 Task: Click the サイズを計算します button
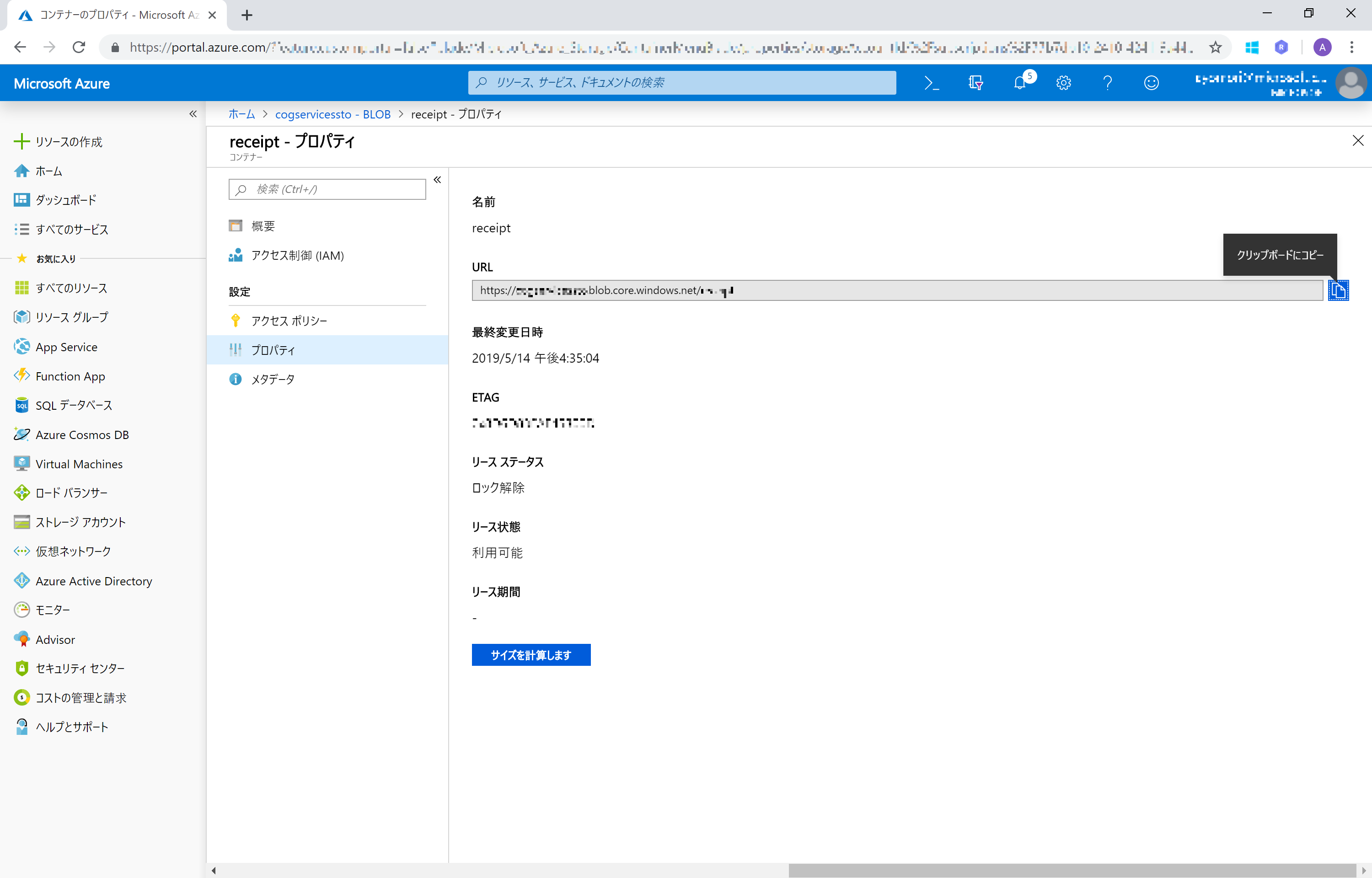tap(531, 654)
